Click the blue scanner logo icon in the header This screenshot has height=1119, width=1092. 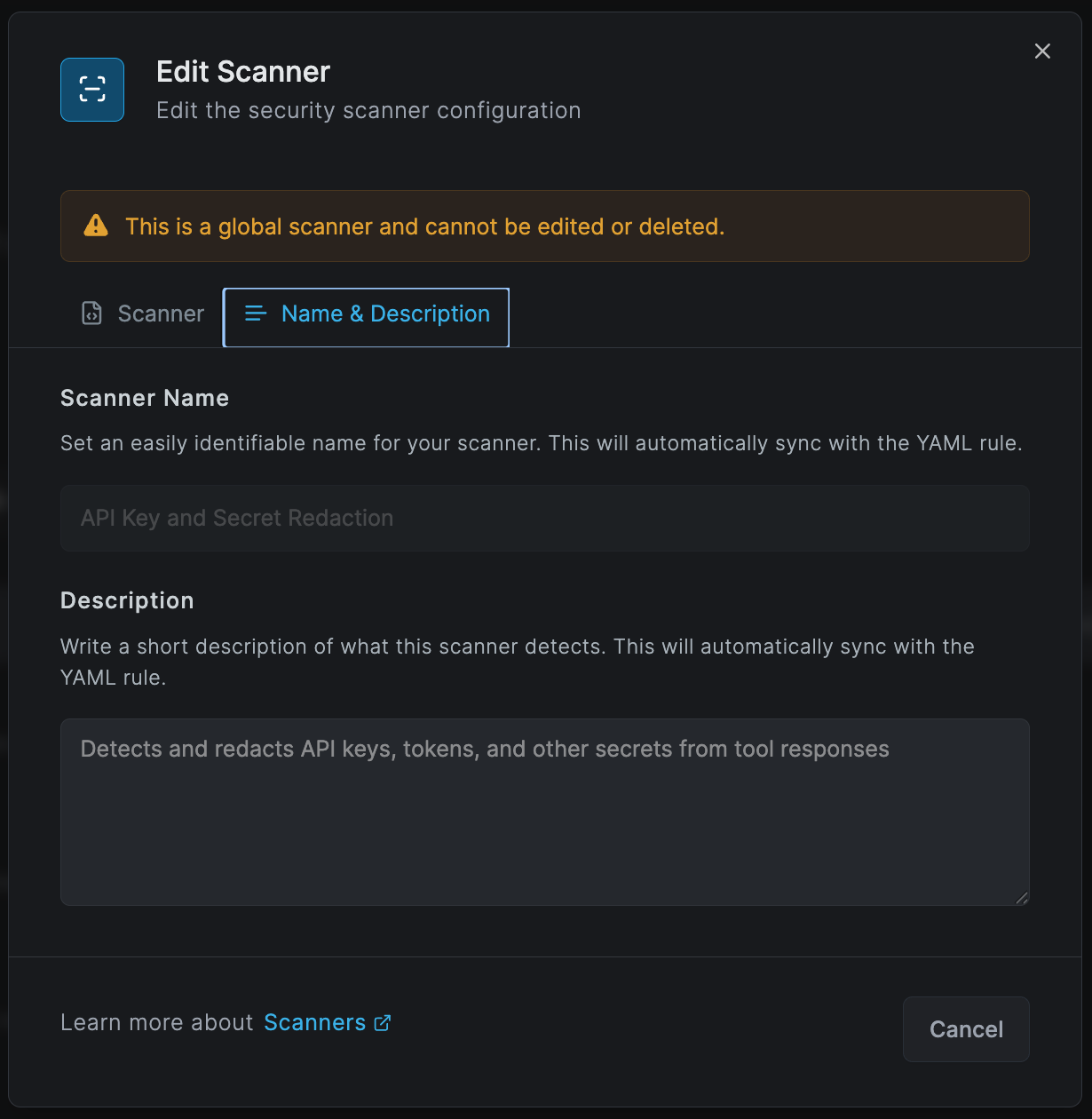[x=91, y=89]
